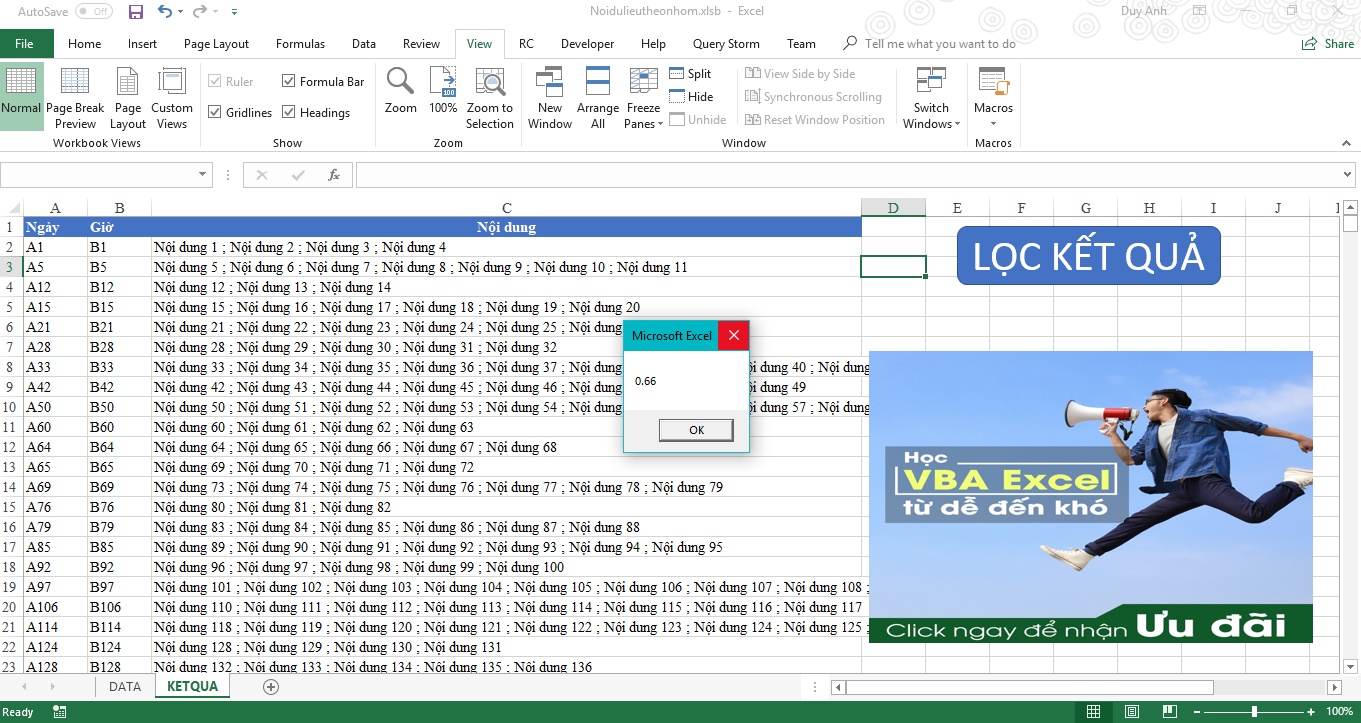This screenshot has height=723, width=1361.
Task: Open the Undo history dropdown arrow
Action: pyautogui.click(x=181, y=12)
